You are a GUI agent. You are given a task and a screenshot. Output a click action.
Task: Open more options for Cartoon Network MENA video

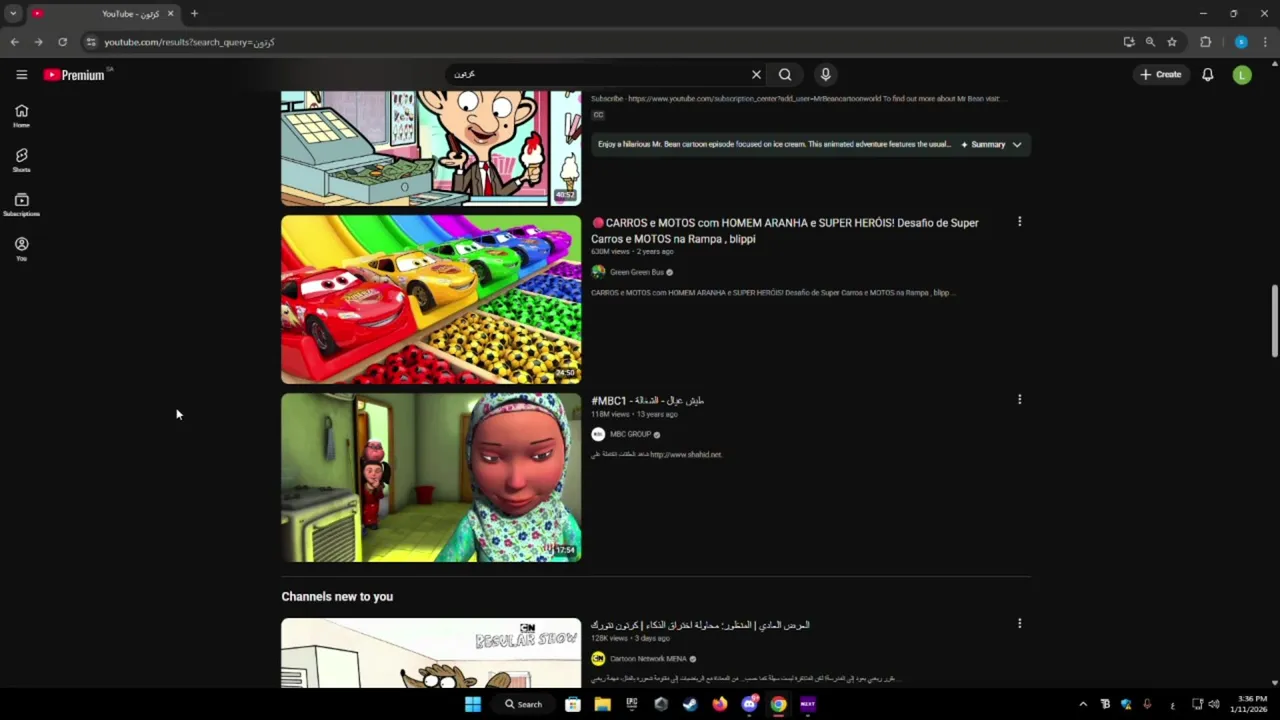coord(1019,624)
